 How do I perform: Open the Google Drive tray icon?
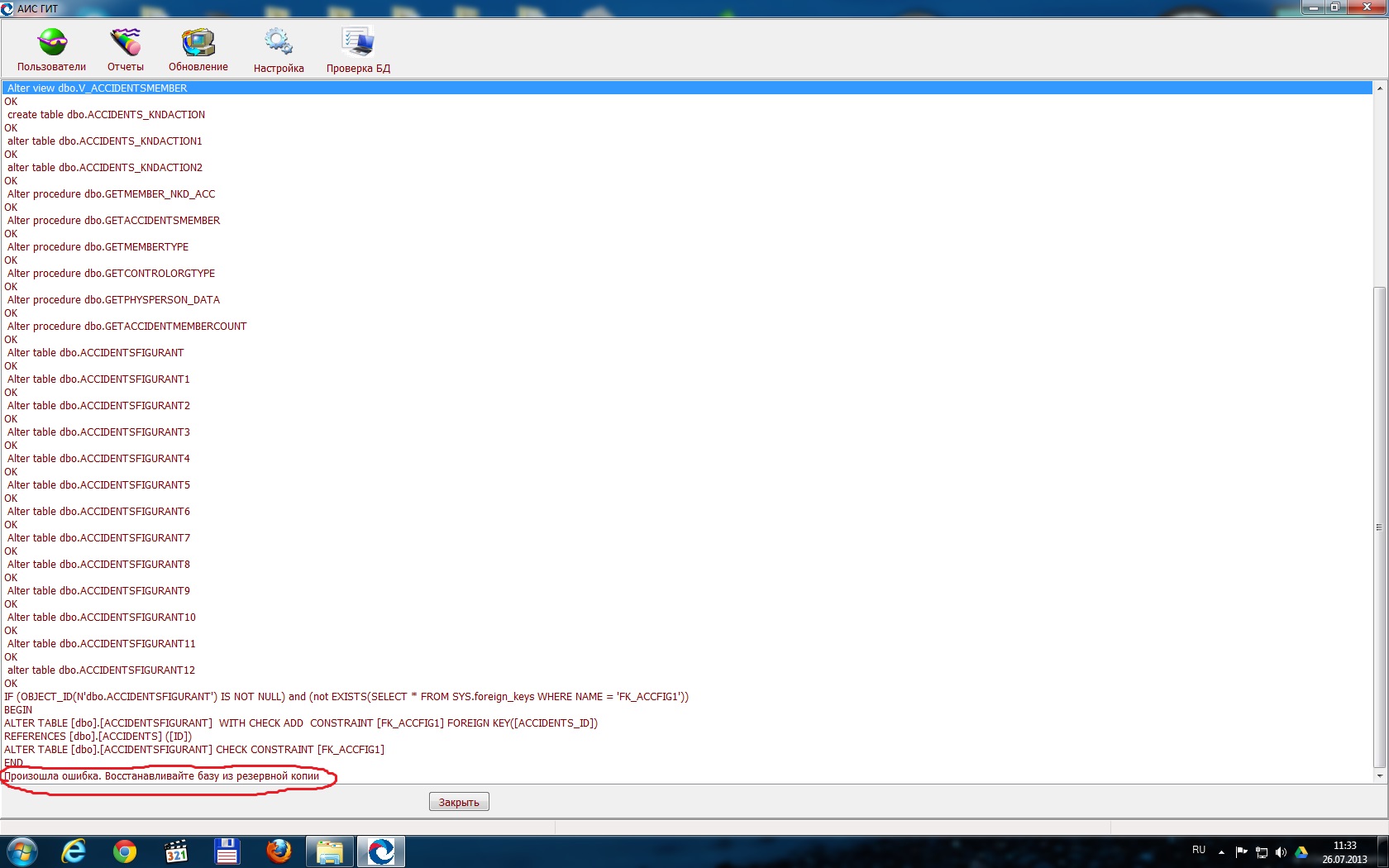coord(1301,851)
